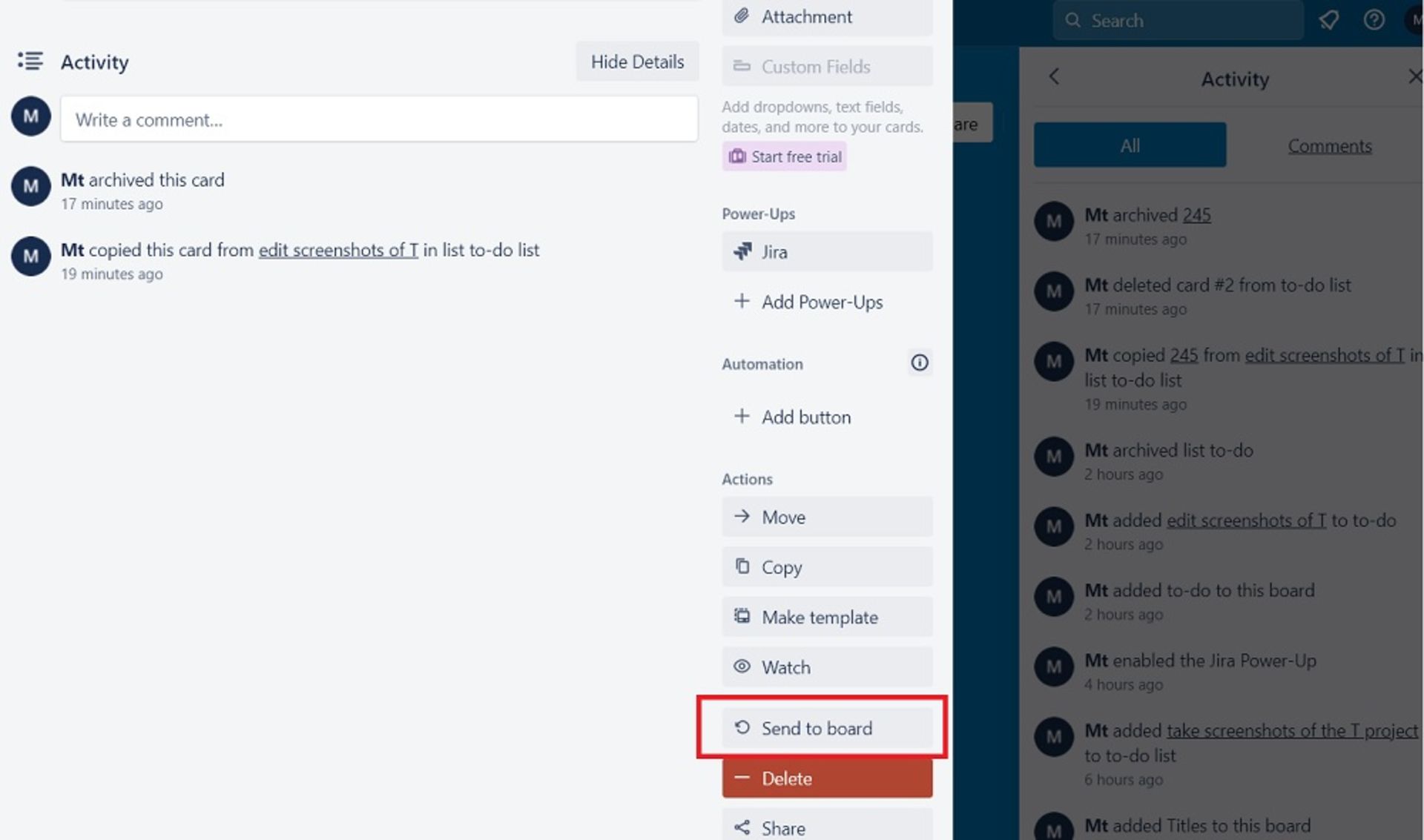The image size is (1424, 840).
Task: Open the Jira Power-Up
Action: [826, 252]
